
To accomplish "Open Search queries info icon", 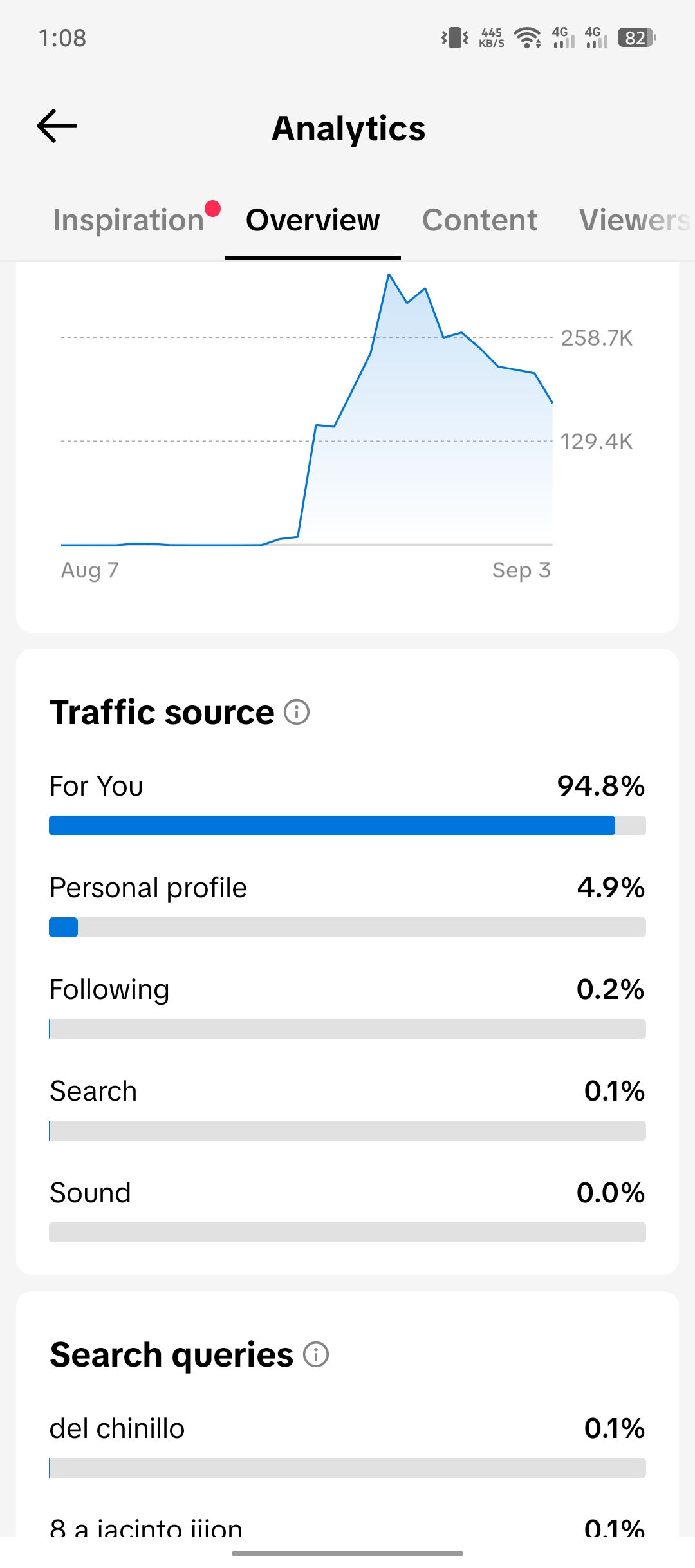I will click(316, 1354).
